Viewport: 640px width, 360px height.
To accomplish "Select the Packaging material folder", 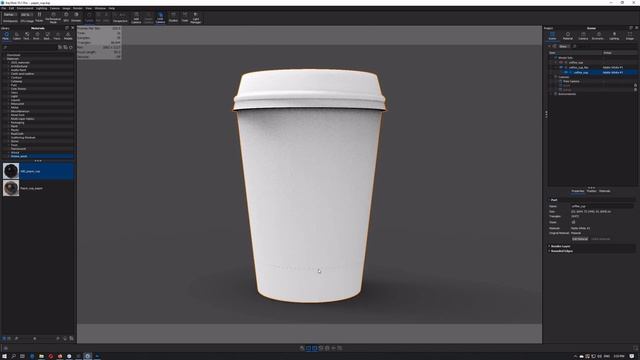I will click(18, 122).
